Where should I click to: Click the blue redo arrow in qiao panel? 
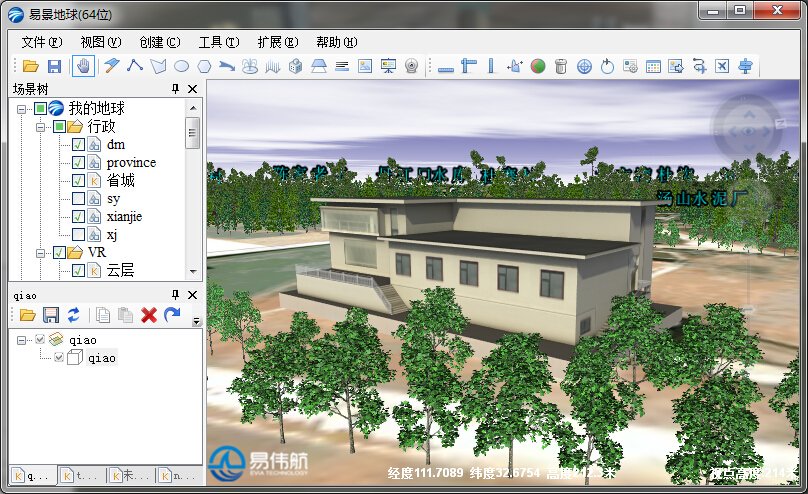[172, 315]
